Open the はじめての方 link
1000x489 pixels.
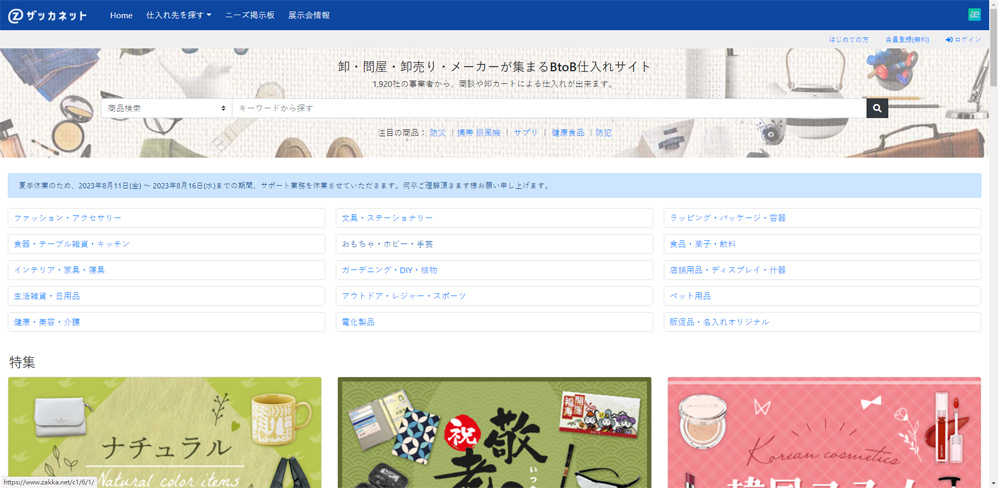(x=848, y=40)
